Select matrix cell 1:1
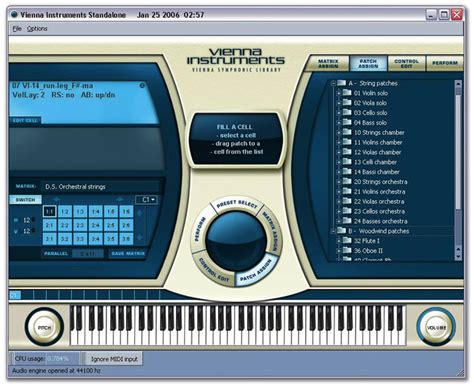 point(49,211)
